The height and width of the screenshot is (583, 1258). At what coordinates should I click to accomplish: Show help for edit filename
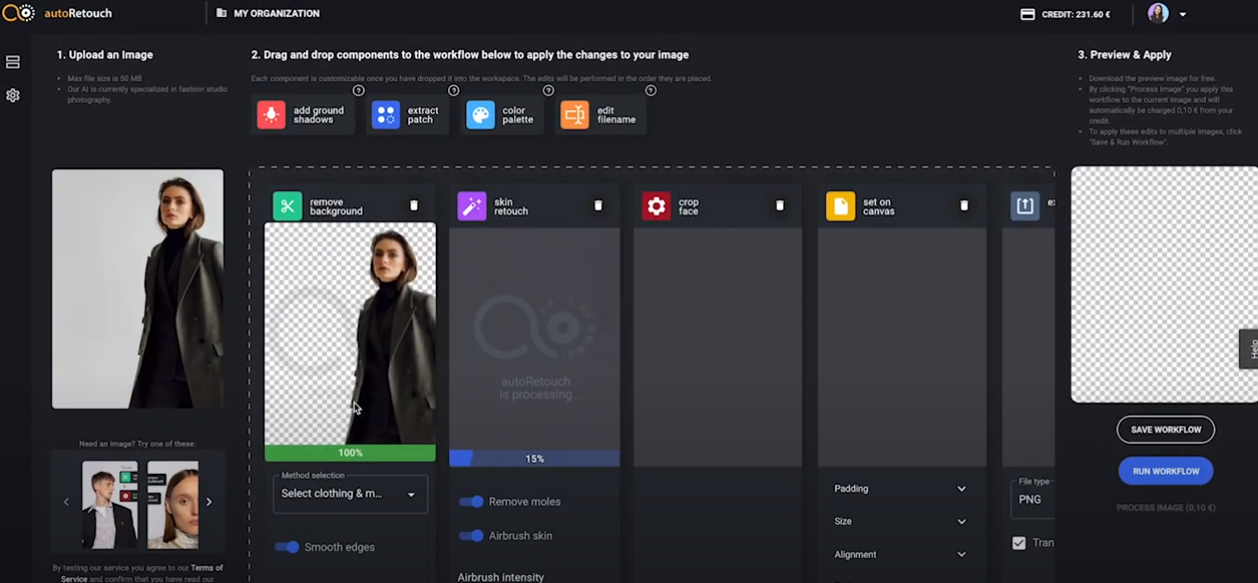coord(651,91)
